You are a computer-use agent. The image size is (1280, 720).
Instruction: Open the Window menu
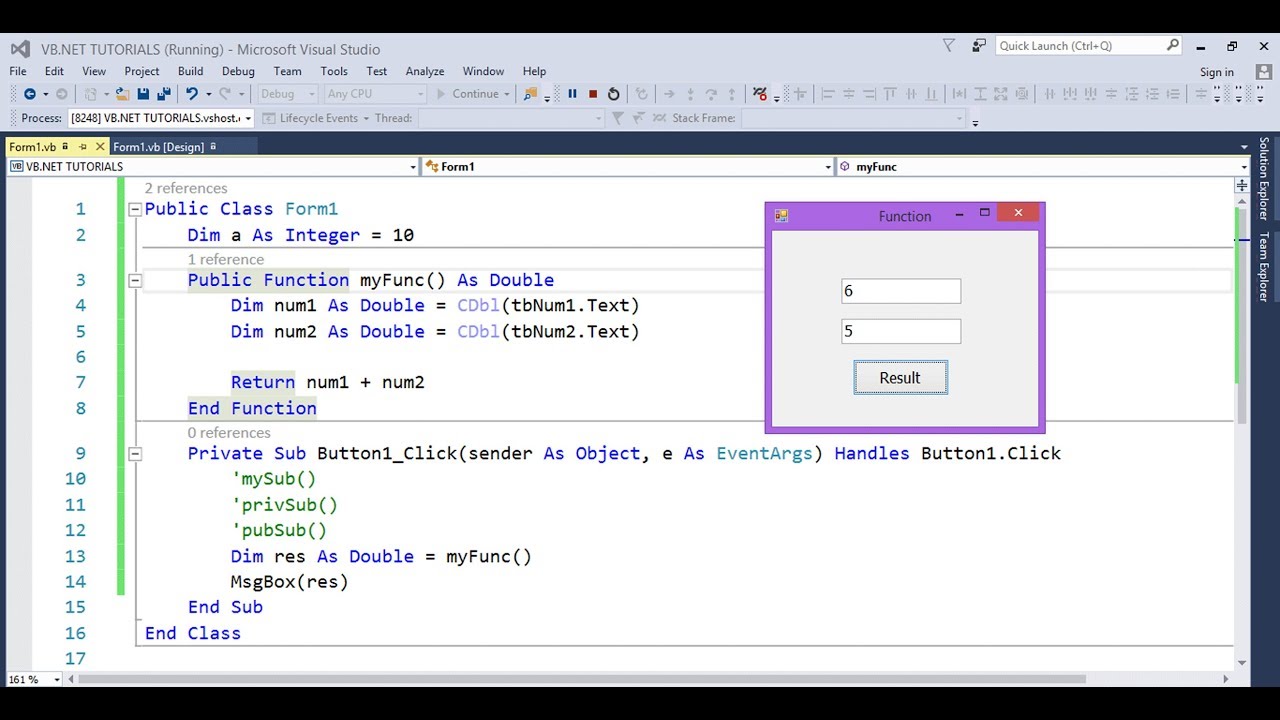(x=483, y=71)
